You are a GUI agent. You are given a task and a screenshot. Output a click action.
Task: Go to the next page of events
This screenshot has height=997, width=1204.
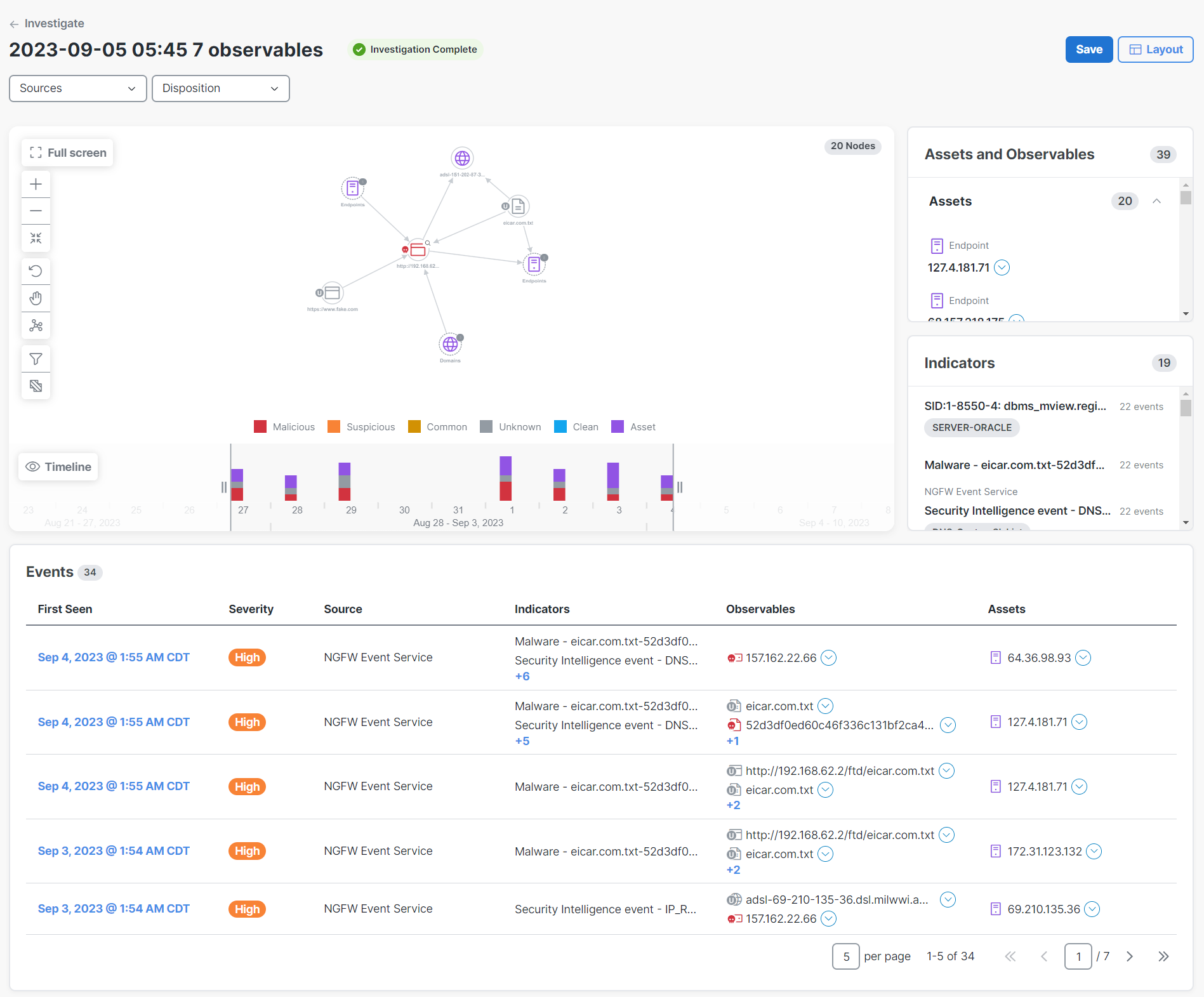(x=1129, y=956)
